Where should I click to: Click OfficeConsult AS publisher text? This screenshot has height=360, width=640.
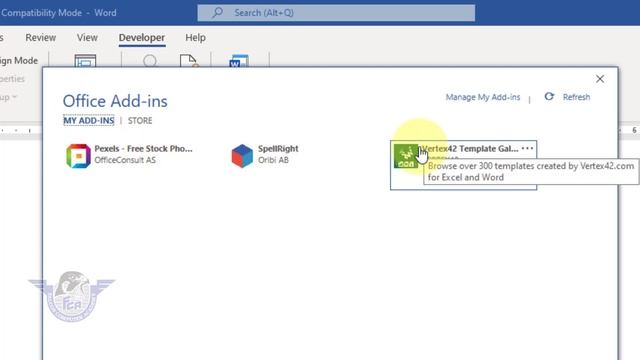[x=125, y=160]
